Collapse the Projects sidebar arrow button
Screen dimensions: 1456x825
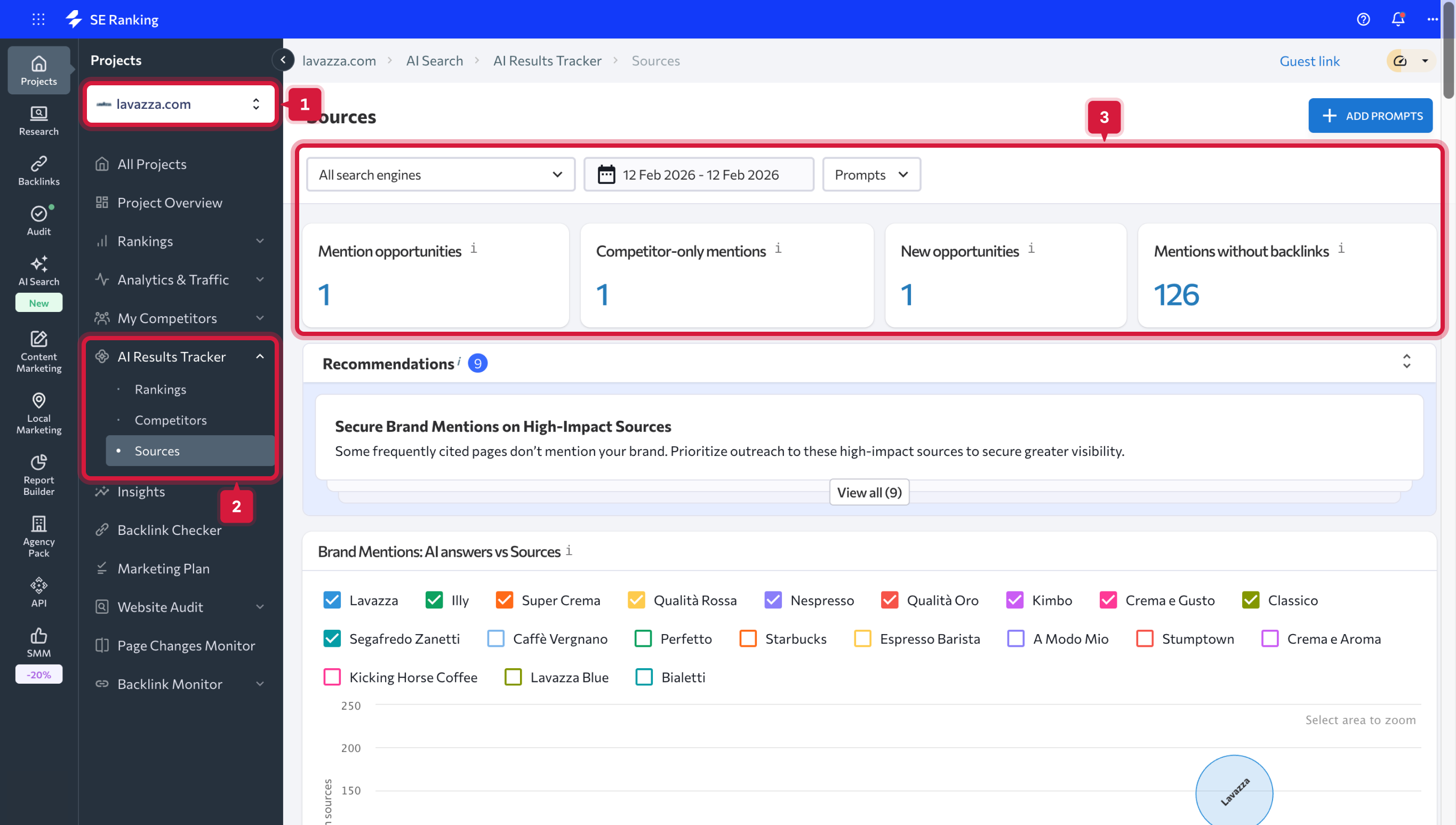pyautogui.click(x=283, y=60)
